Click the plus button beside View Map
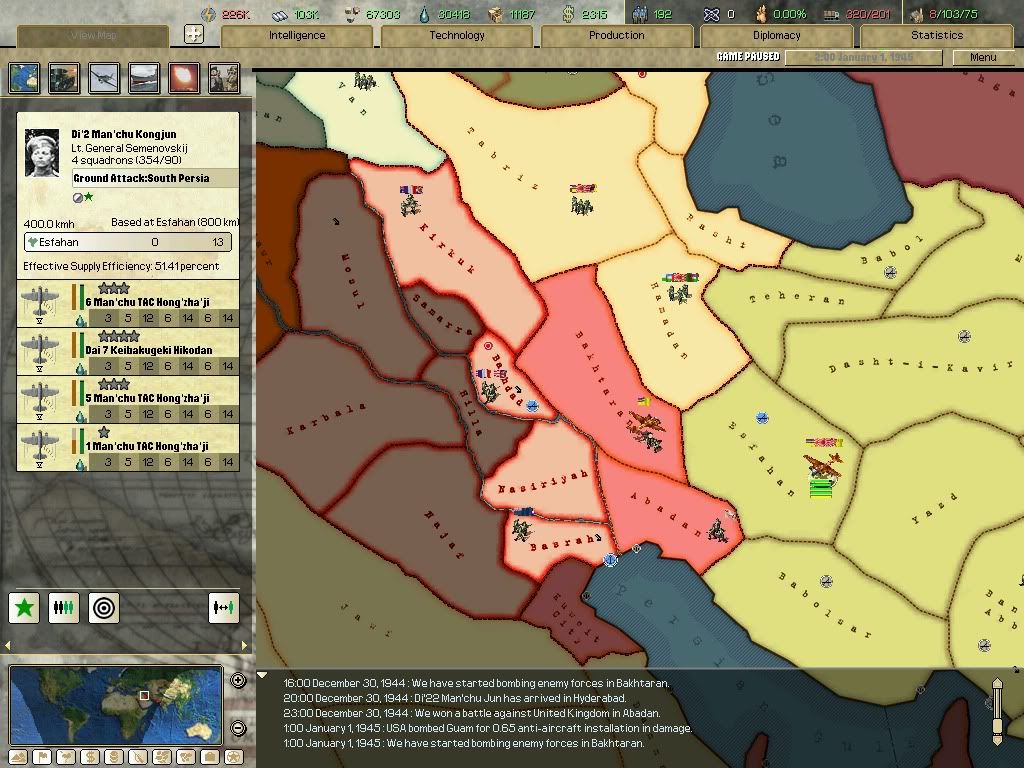 [194, 34]
